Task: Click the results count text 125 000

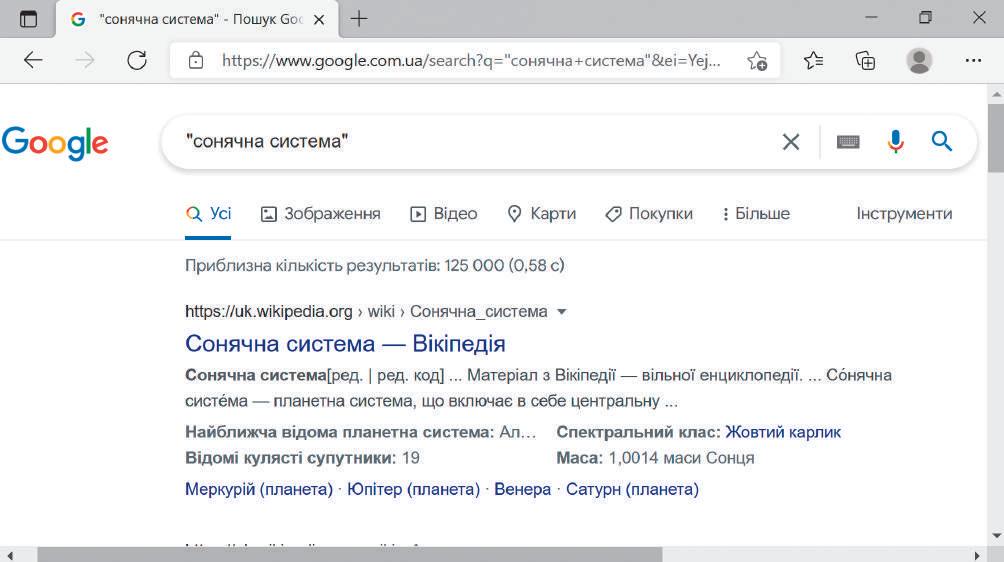Action: (x=474, y=265)
